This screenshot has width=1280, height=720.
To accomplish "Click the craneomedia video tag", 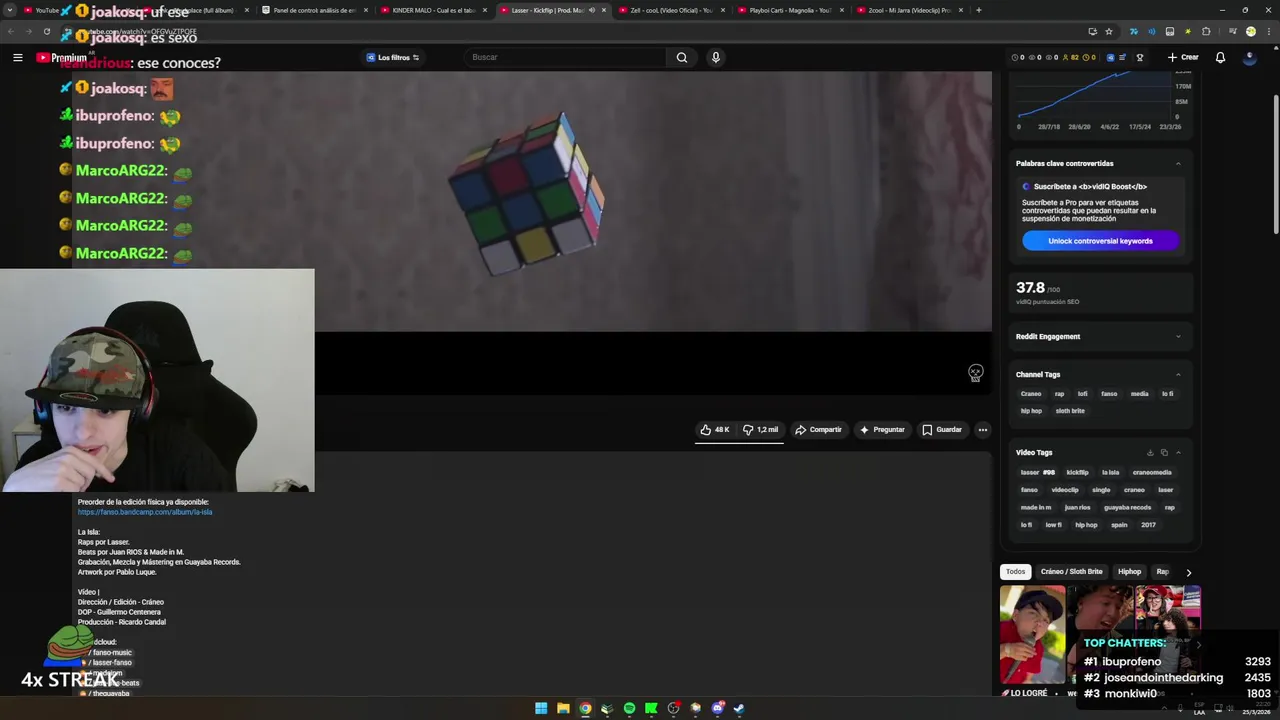I will [x=1152, y=473].
